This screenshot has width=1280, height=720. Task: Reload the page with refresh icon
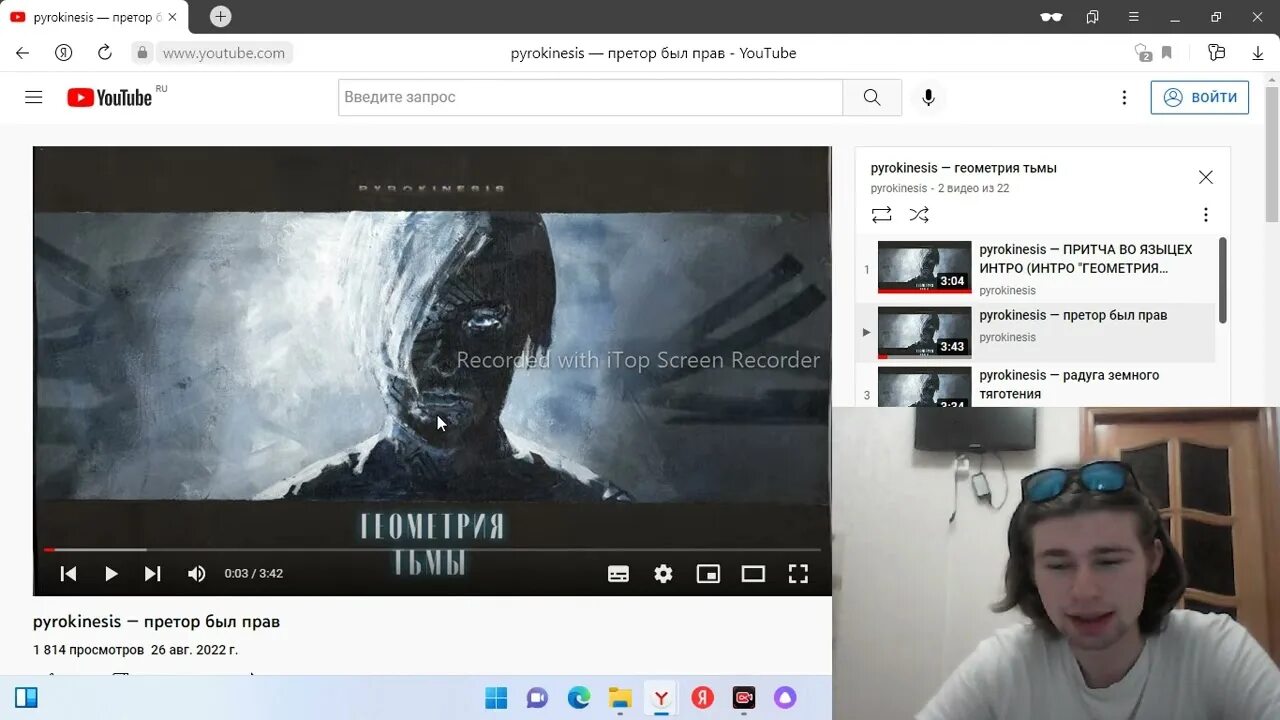pyautogui.click(x=105, y=53)
